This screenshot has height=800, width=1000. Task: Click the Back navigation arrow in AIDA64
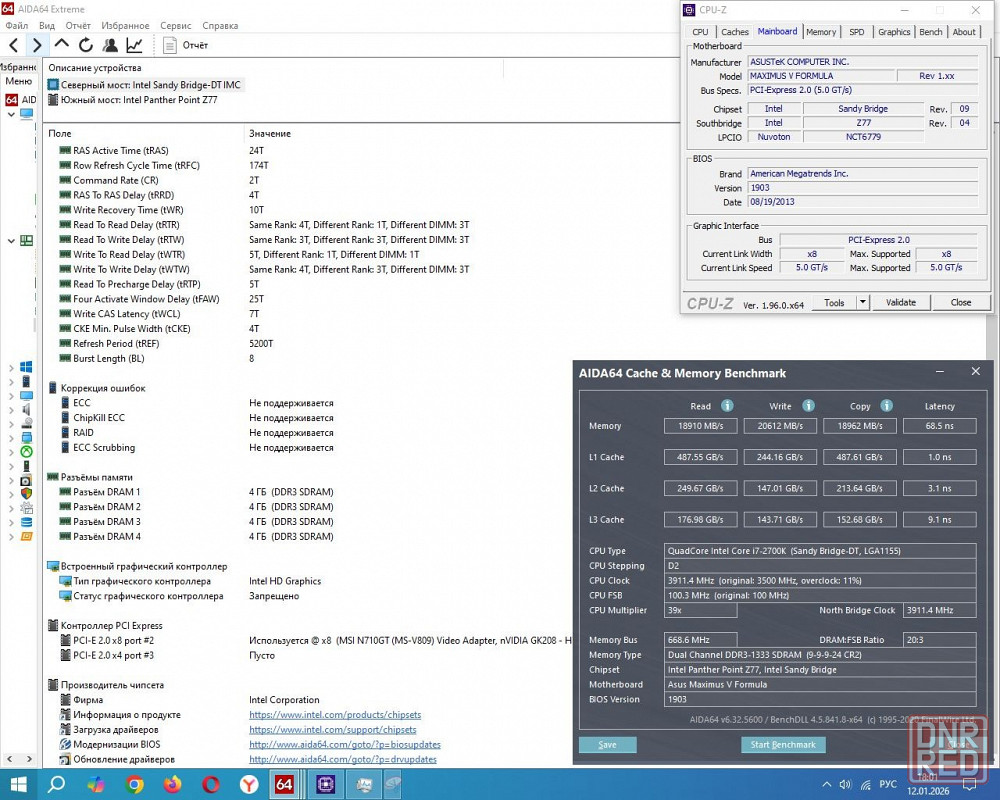click(x=13, y=45)
